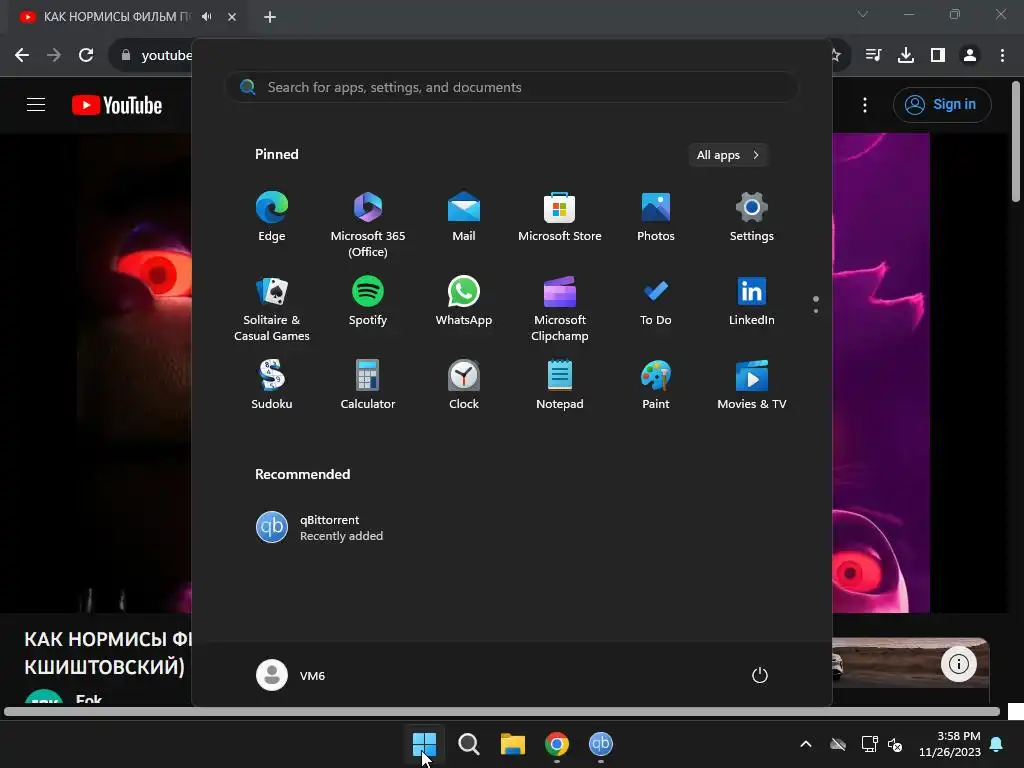Open YouTube settings three-dot menu
This screenshot has height=768, width=1024.
pyautogui.click(x=865, y=105)
